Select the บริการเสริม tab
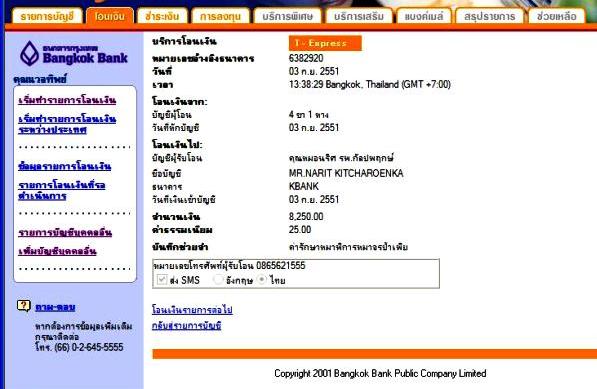The image size is (597, 389). pos(359,16)
